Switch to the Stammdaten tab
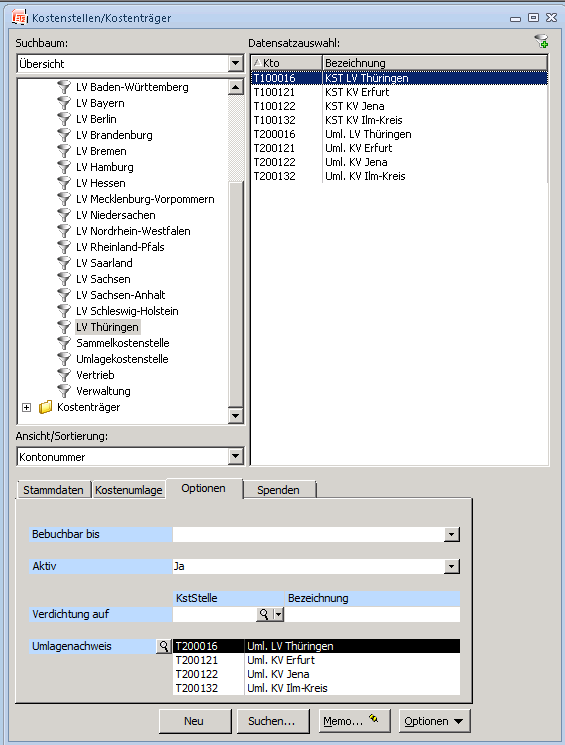This screenshot has height=745, width=565. [x=53, y=490]
